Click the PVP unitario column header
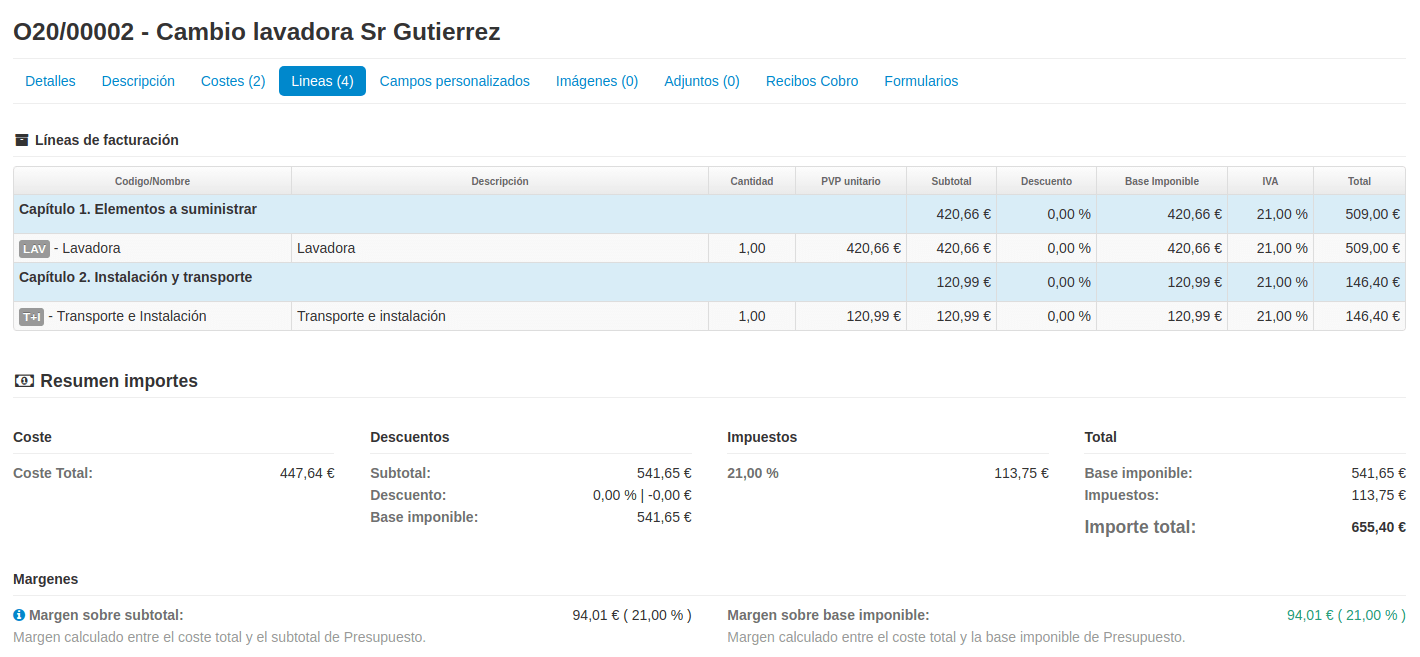Screen dimensions: 1420x657 tap(851, 181)
